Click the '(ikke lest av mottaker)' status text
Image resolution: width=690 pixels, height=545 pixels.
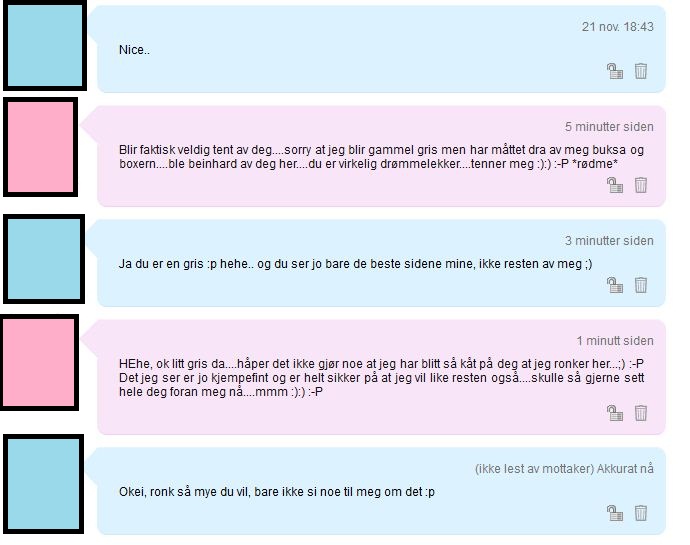(x=534, y=469)
